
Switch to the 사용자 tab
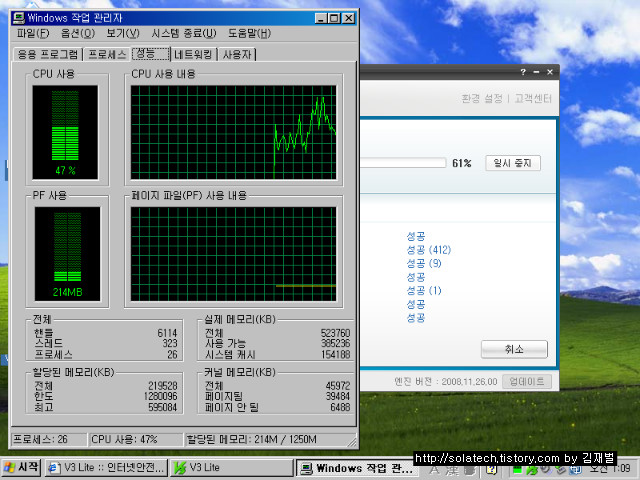(237, 54)
